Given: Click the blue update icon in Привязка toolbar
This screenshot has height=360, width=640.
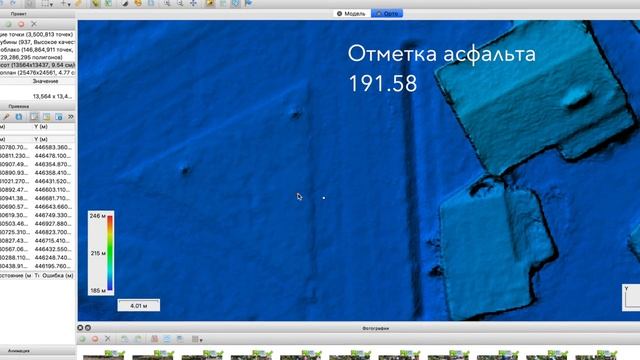Looking at the screenshot, I should 19,117.
